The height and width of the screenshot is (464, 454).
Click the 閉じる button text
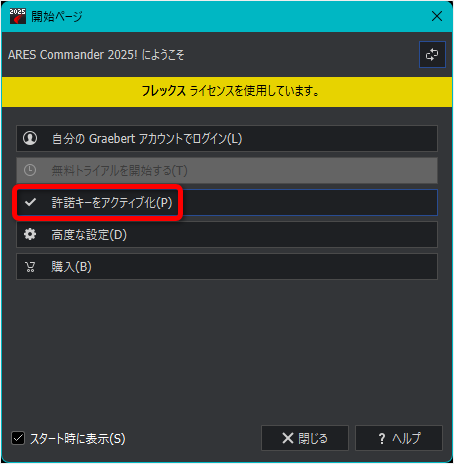tap(313, 438)
